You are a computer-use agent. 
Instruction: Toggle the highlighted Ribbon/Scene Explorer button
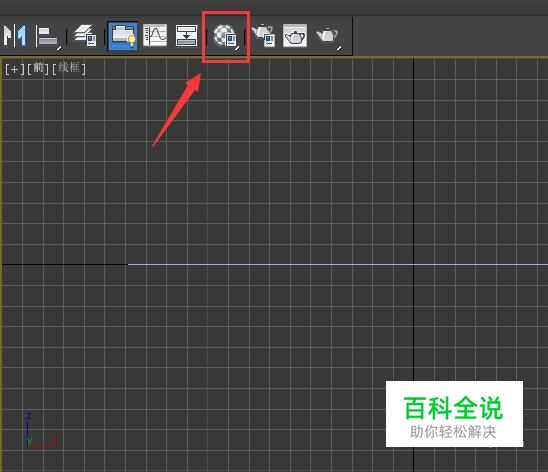(123, 36)
